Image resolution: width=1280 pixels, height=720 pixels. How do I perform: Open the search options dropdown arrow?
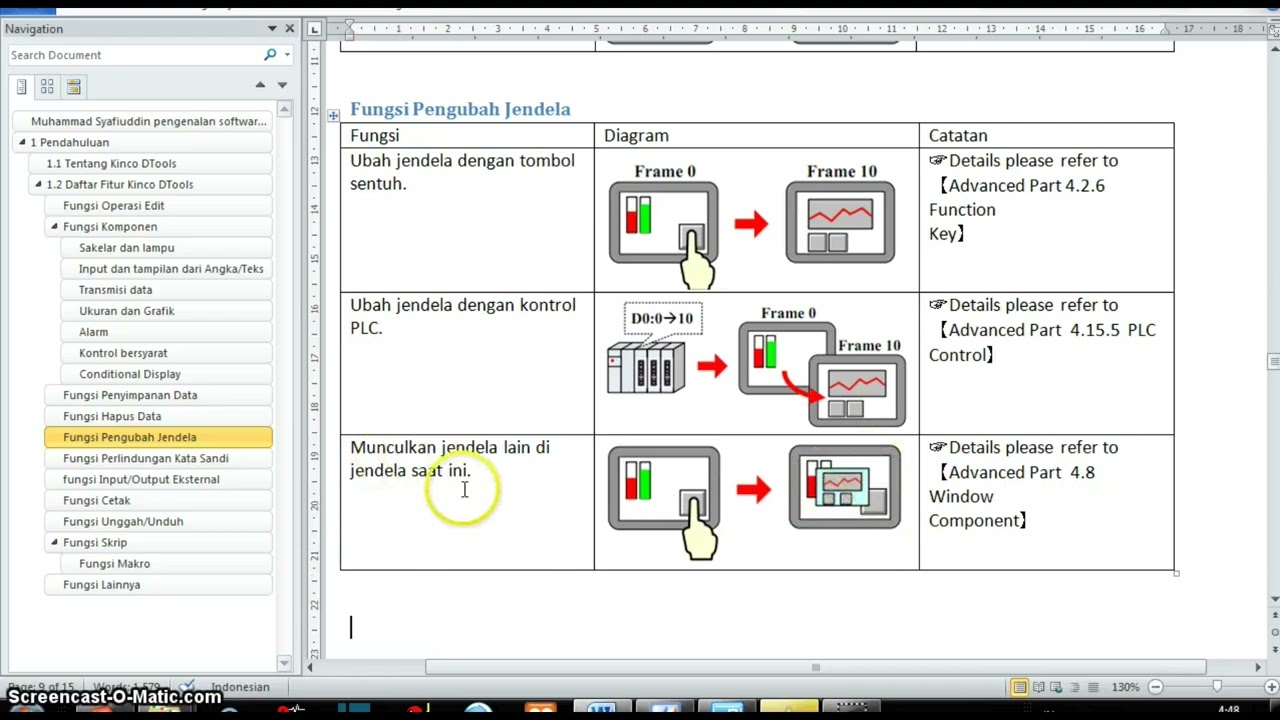(x=287, y=55)
